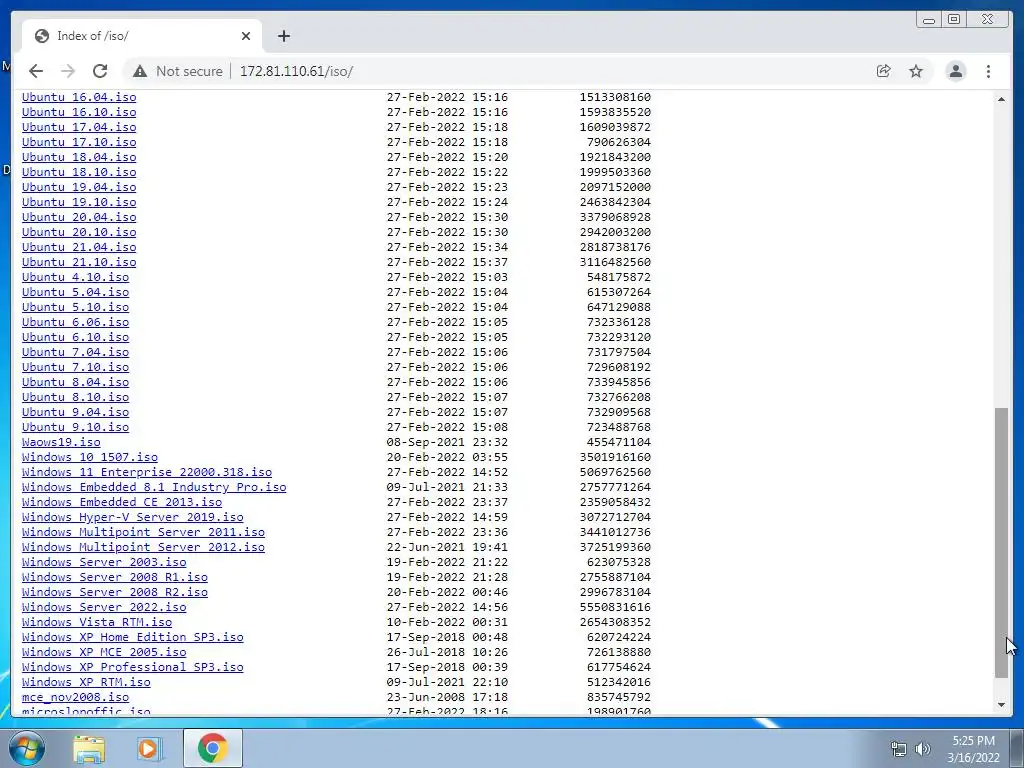
Task: Open the Ubuntu 17.10.iso link
Action: [x=79, y=142]
